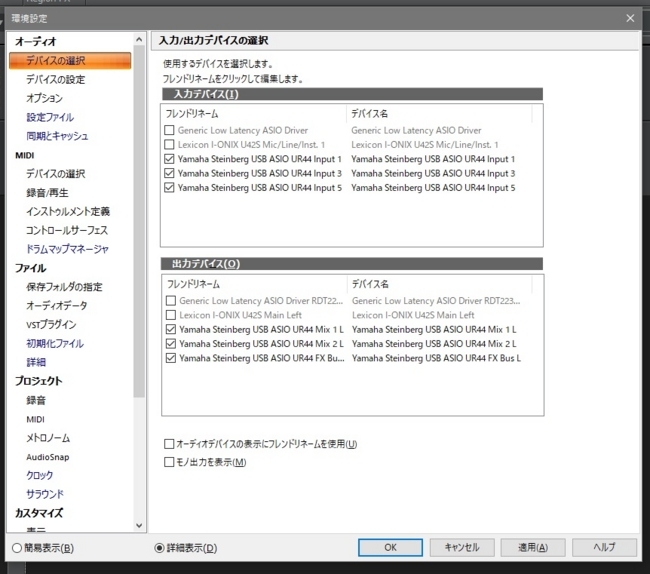Select the 簡易表示 radio button
Viewport: 650px width, 574px height.
coord(17,548)
